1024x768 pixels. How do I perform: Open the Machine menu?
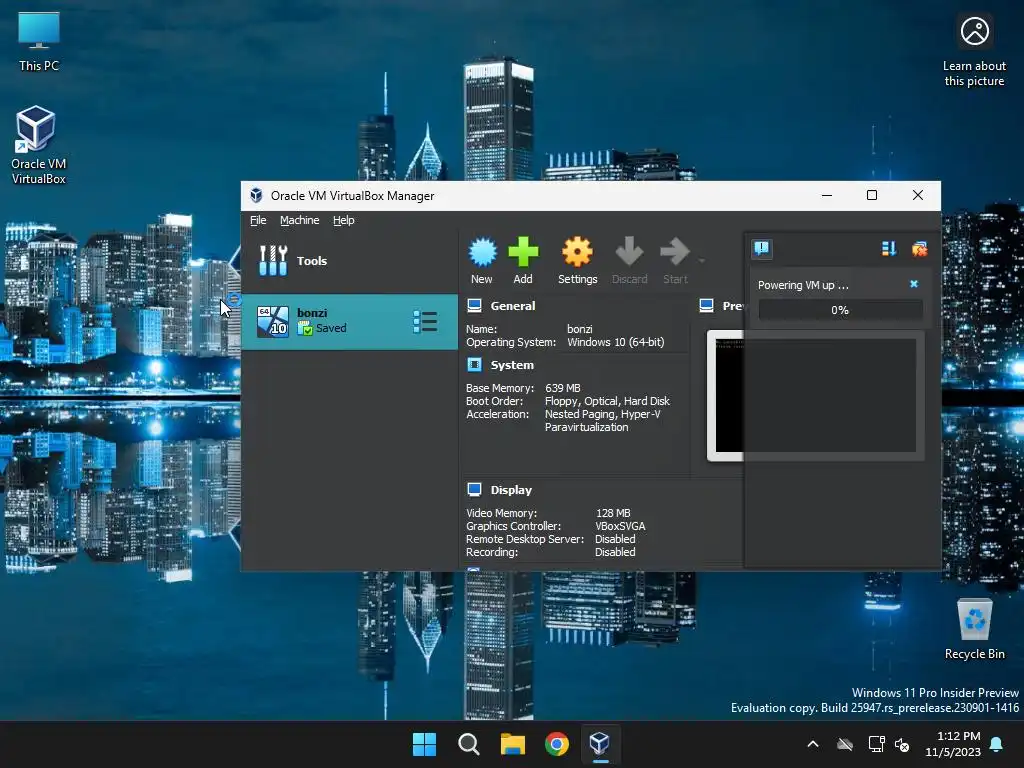pos(300,220)
